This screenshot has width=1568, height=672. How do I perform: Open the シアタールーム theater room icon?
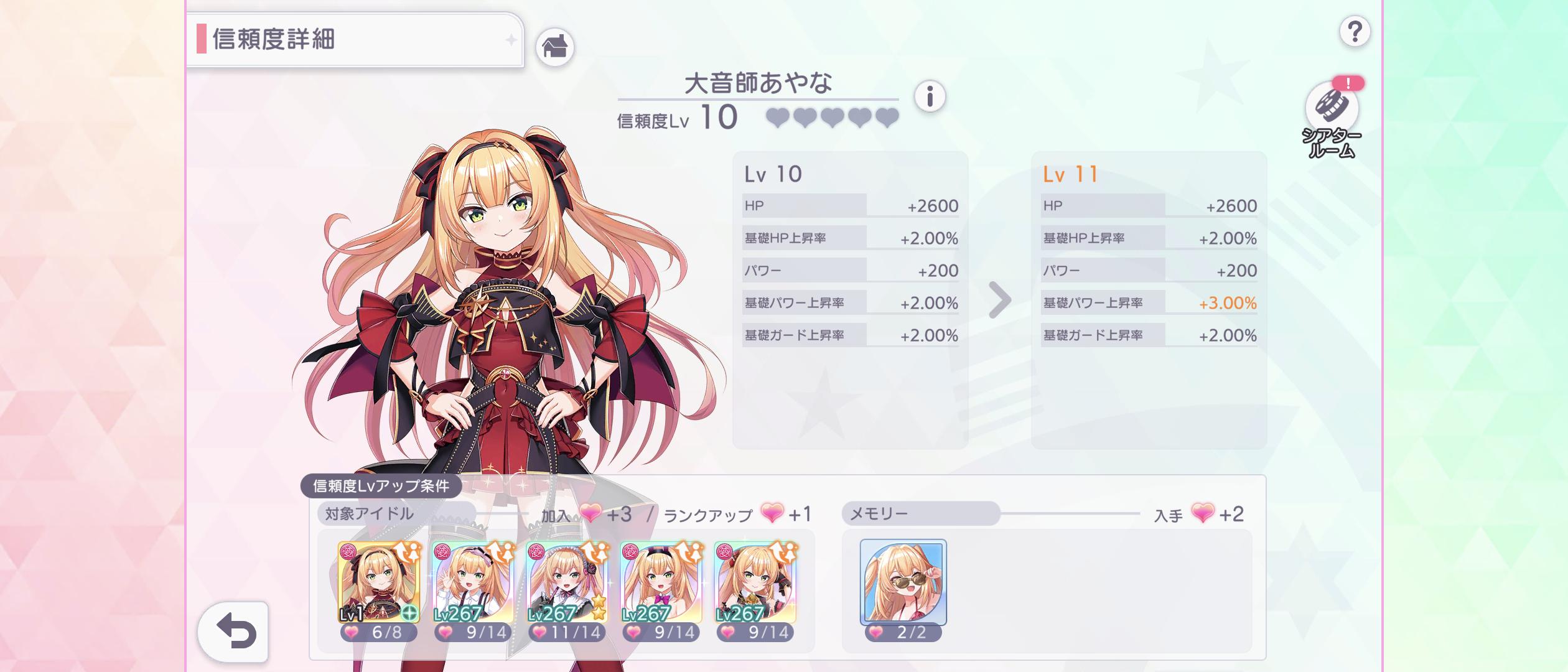1332,119
